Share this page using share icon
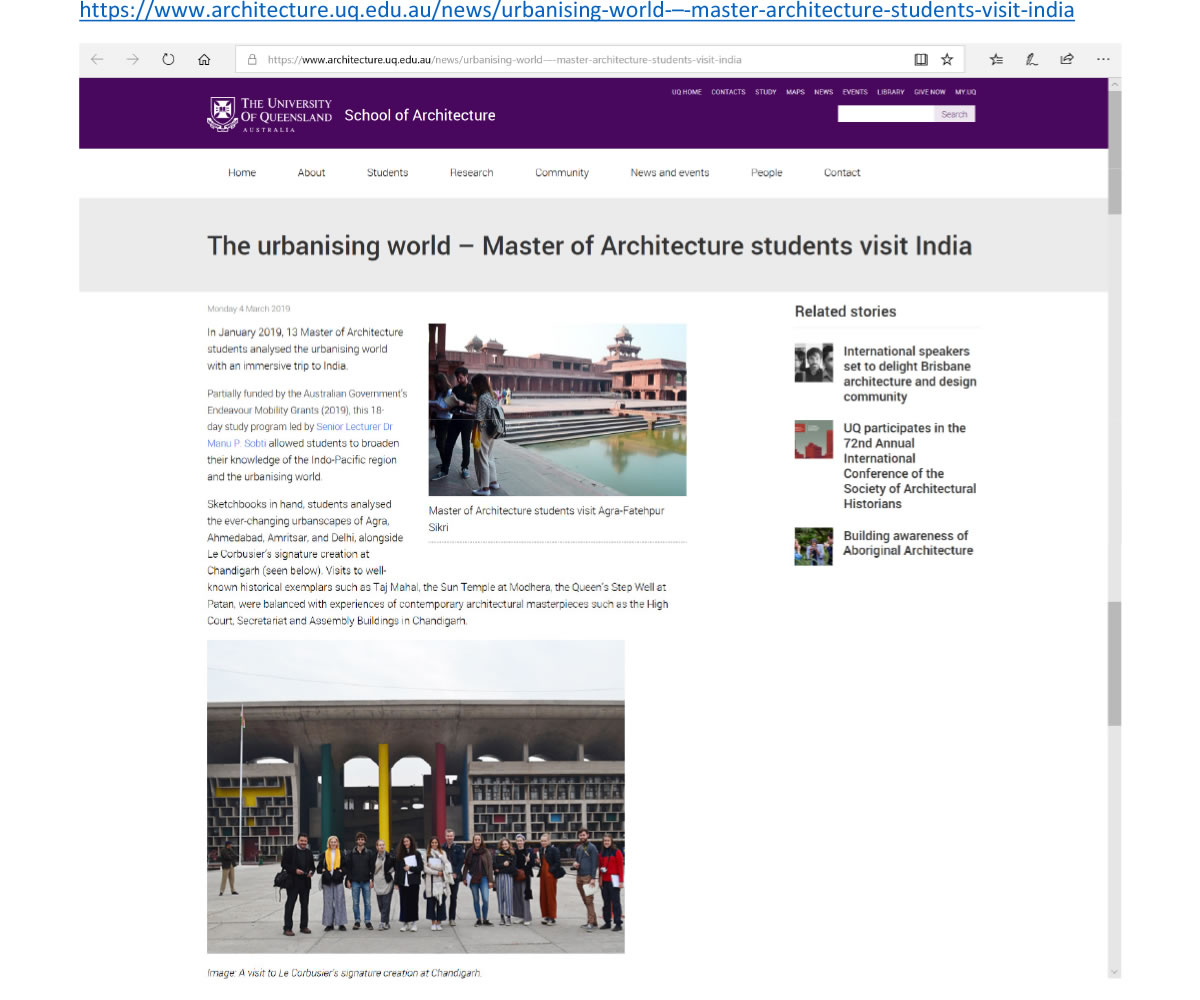The width and height of the screenshot is (1200, 1000). pyautogui.click(x=1067, y=60)
